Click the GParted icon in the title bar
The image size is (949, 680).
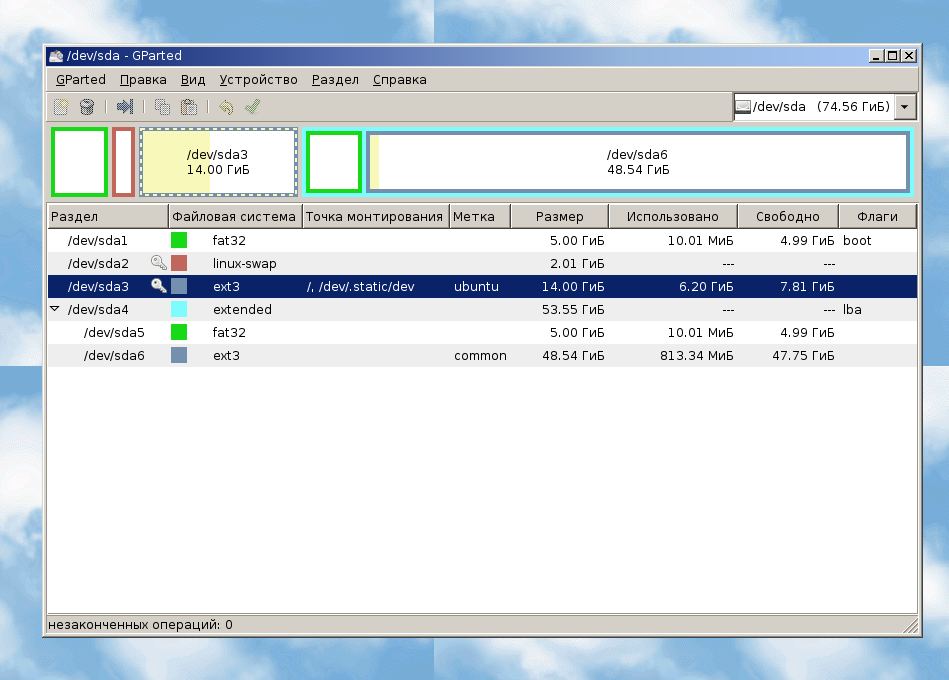coord(56,56)
